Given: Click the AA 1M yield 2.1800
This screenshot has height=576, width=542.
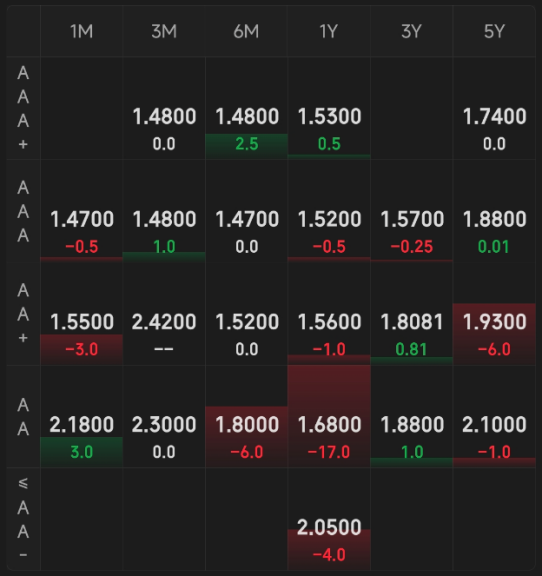Looking at the screenshot, I should pyautogui.click(x=82, y=425).
